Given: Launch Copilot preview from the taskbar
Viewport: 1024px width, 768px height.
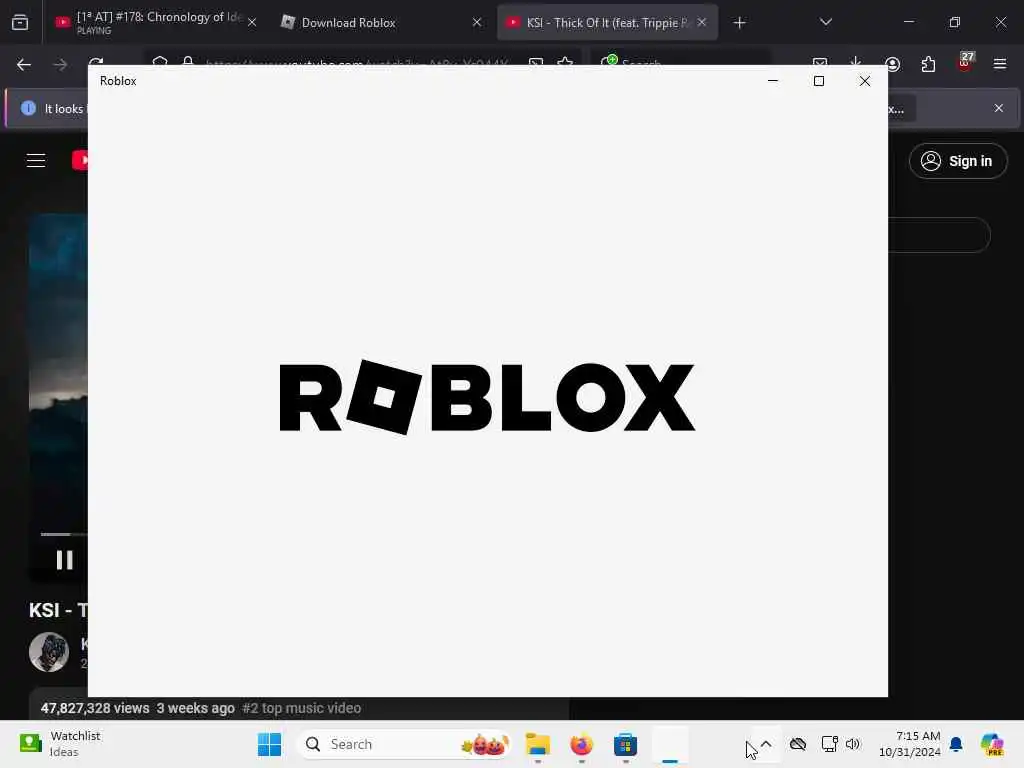Looking at the screenshot, I should (991, 744).
